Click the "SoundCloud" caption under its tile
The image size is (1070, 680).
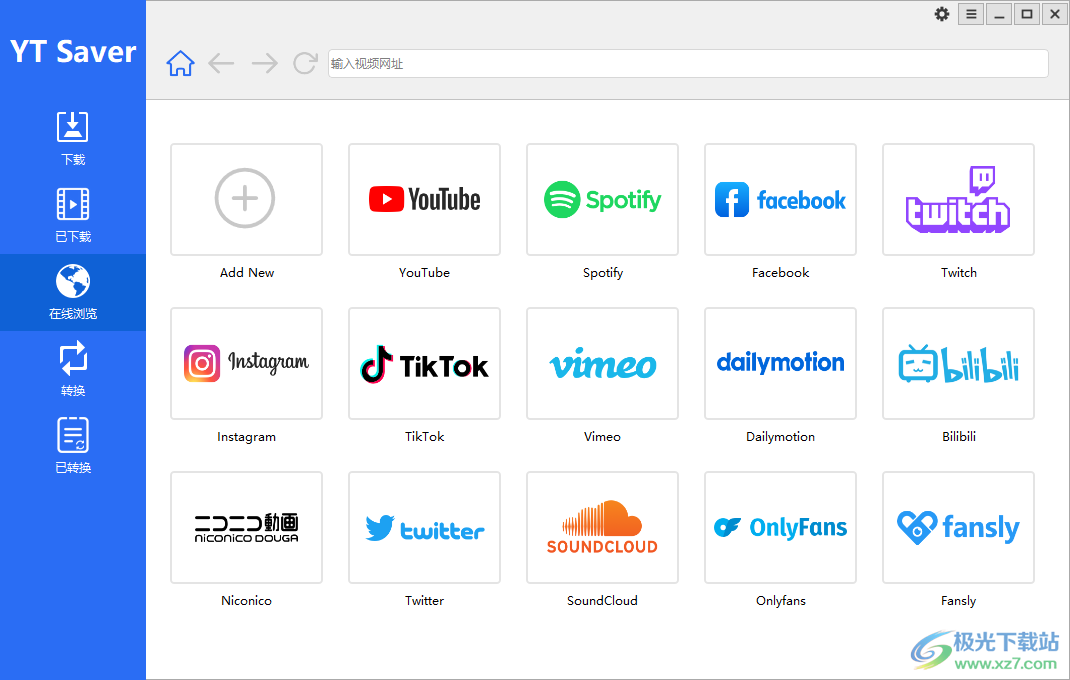pyautogui.click(x=603, y=600)
